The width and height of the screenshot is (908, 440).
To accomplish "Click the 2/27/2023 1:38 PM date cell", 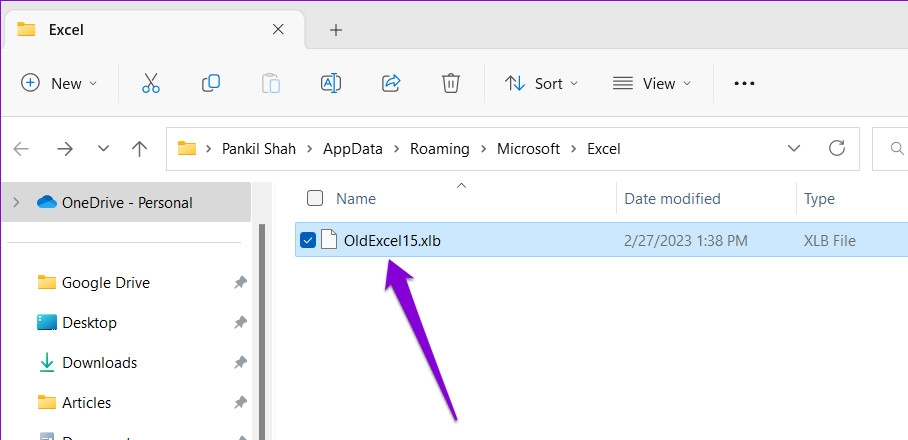I will click(x=686, y=240).
